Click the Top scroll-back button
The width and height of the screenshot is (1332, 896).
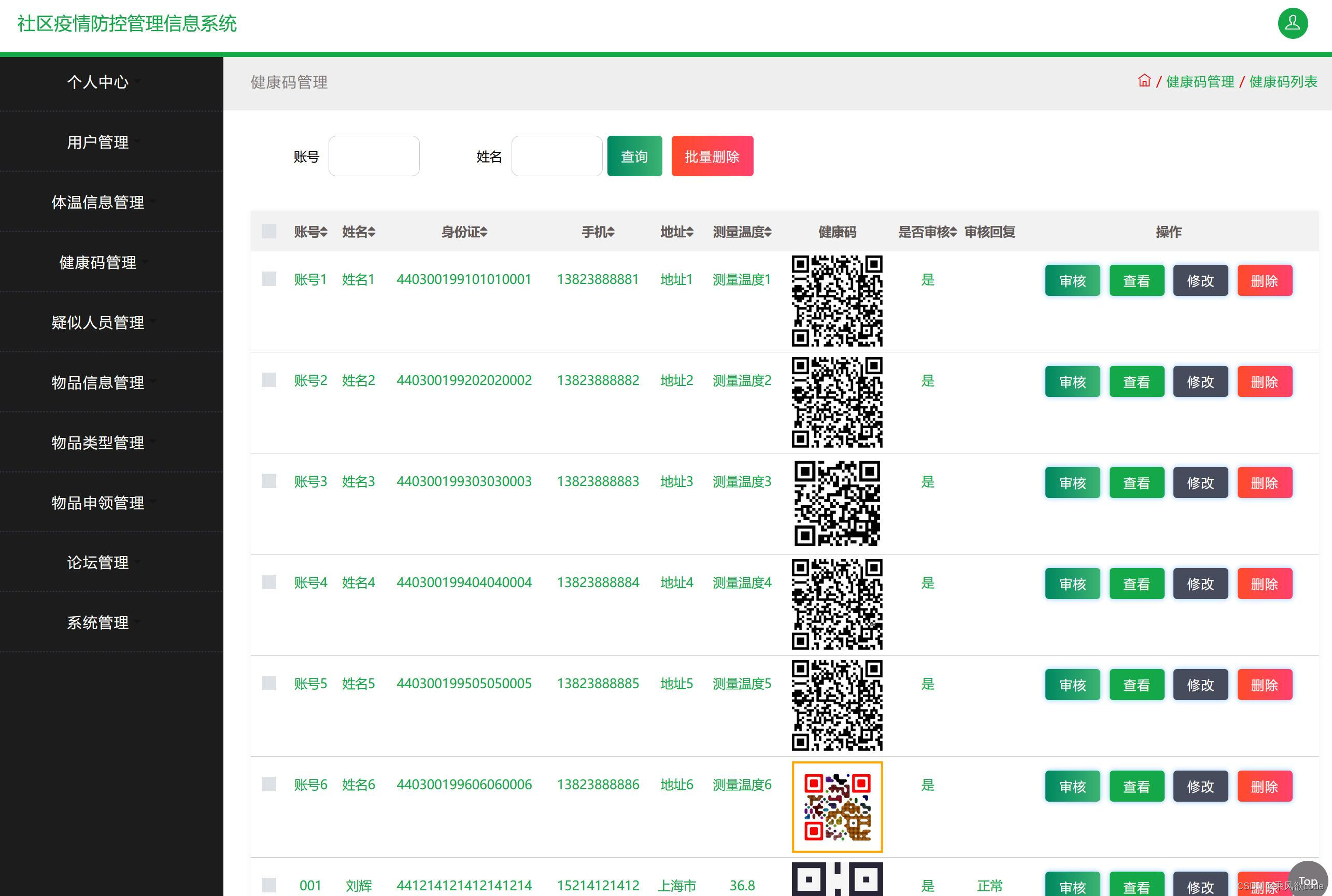pyautogui.click(x=1308, y=880)
